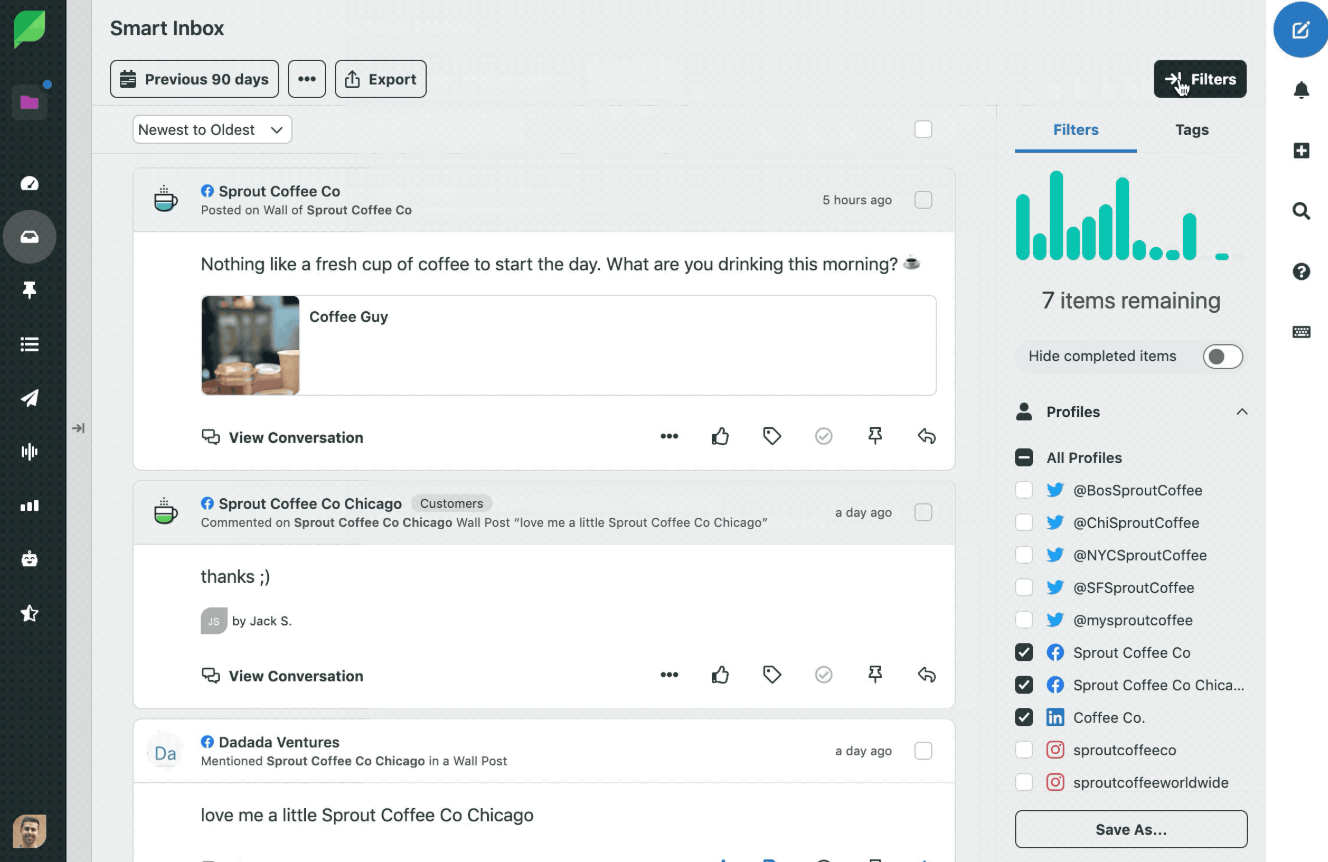Open the dashboard gauge icon in sidebar
This screenshot has width=1328, height=862.
pos(29,183)
